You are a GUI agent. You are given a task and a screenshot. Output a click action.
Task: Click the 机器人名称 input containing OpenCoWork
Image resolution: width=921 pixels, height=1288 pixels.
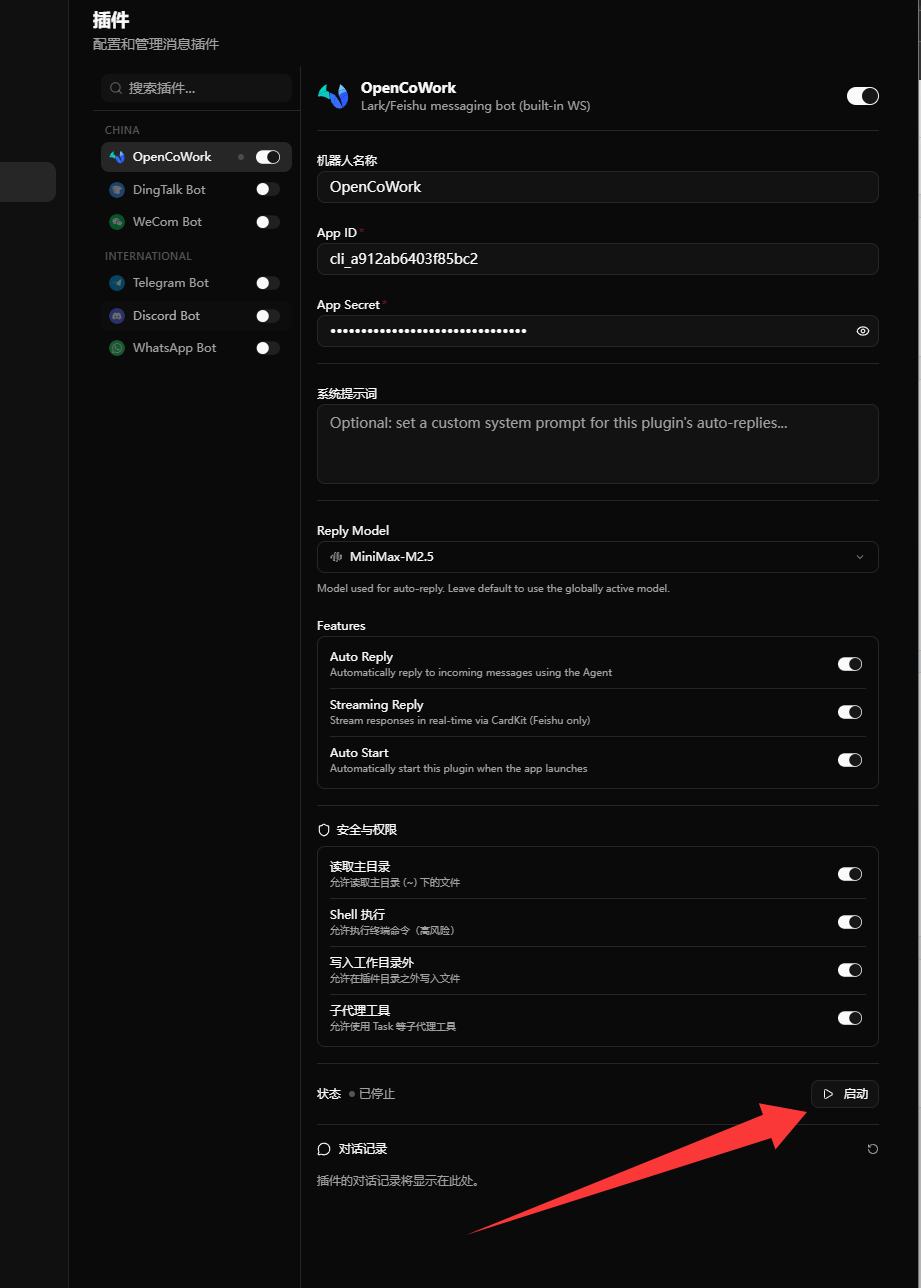(598, 187)
